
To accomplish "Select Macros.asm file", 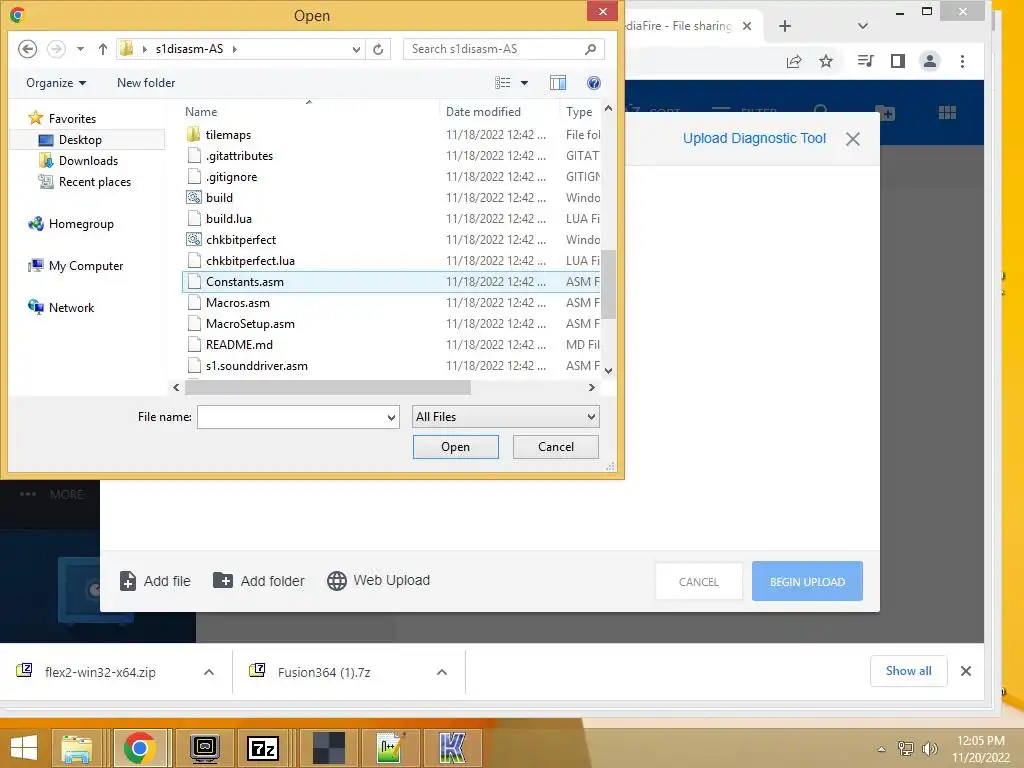I will coord(391,302).
